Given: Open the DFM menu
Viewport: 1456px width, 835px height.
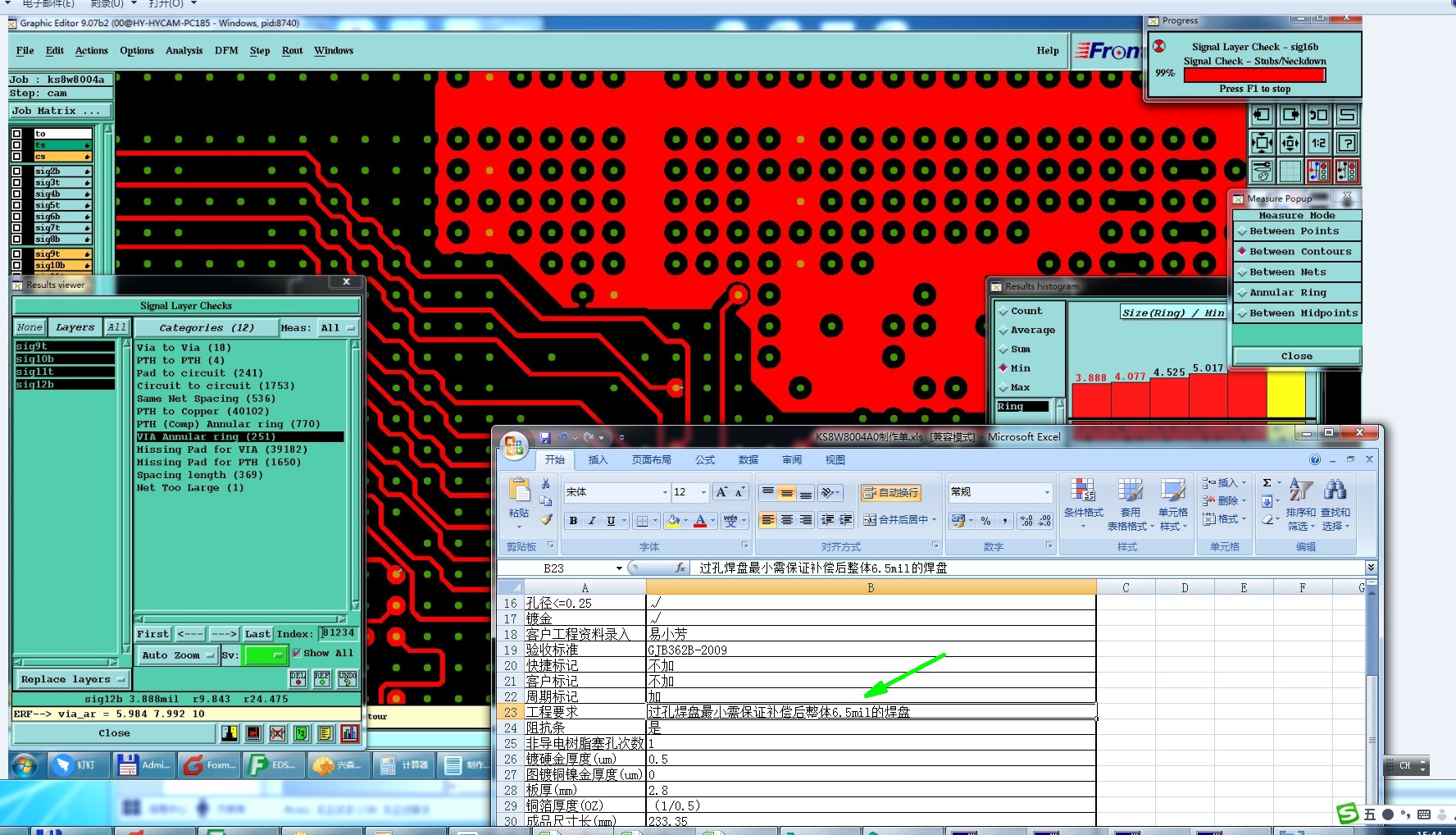Looking at the screenshot, I should pyautogui.click(x=226, y=51).
